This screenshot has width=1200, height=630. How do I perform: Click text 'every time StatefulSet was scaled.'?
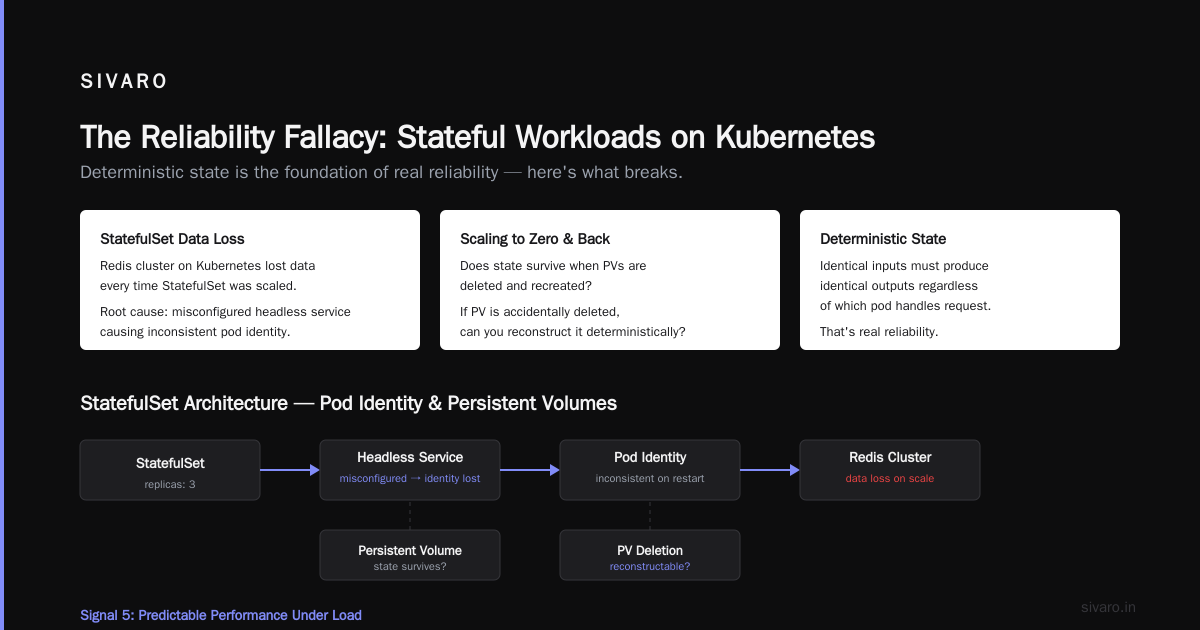coord(198,286)
